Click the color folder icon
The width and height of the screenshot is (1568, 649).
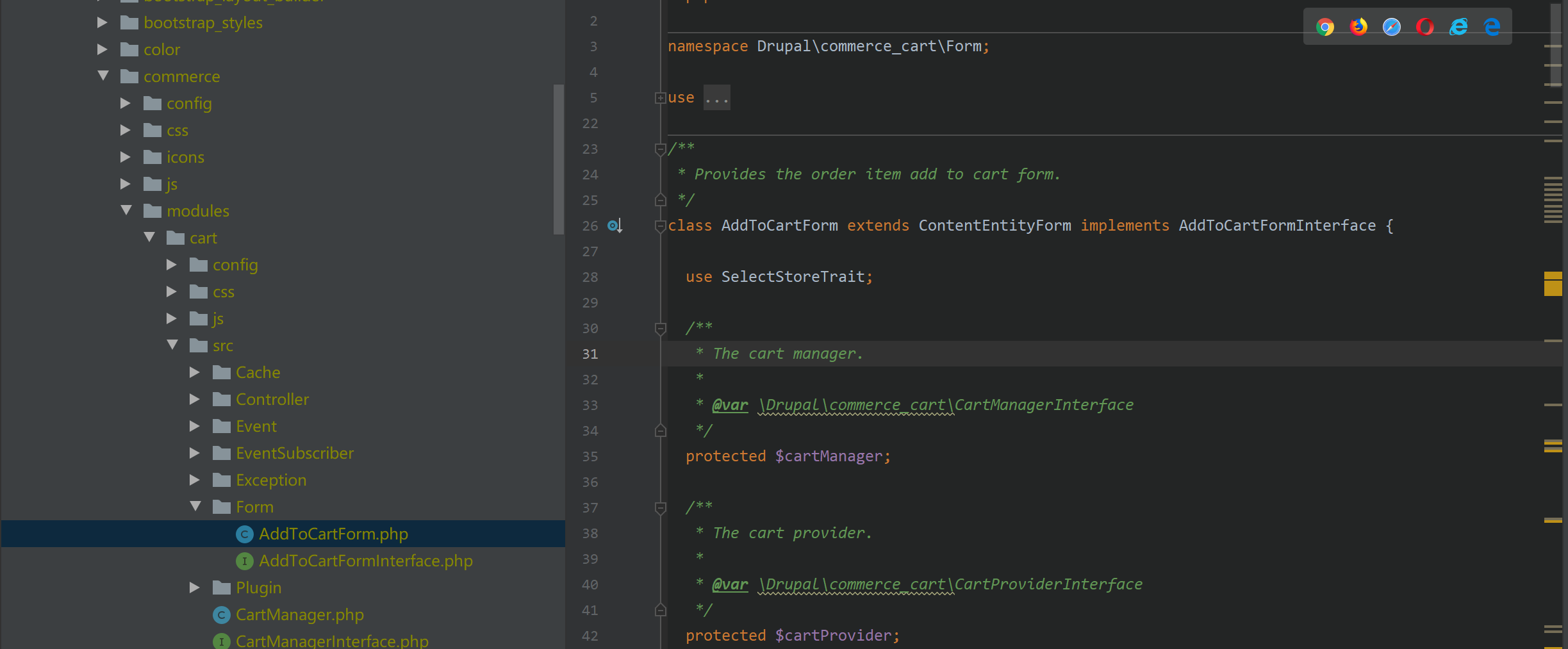pyautogui.click(x=129, y=49)
